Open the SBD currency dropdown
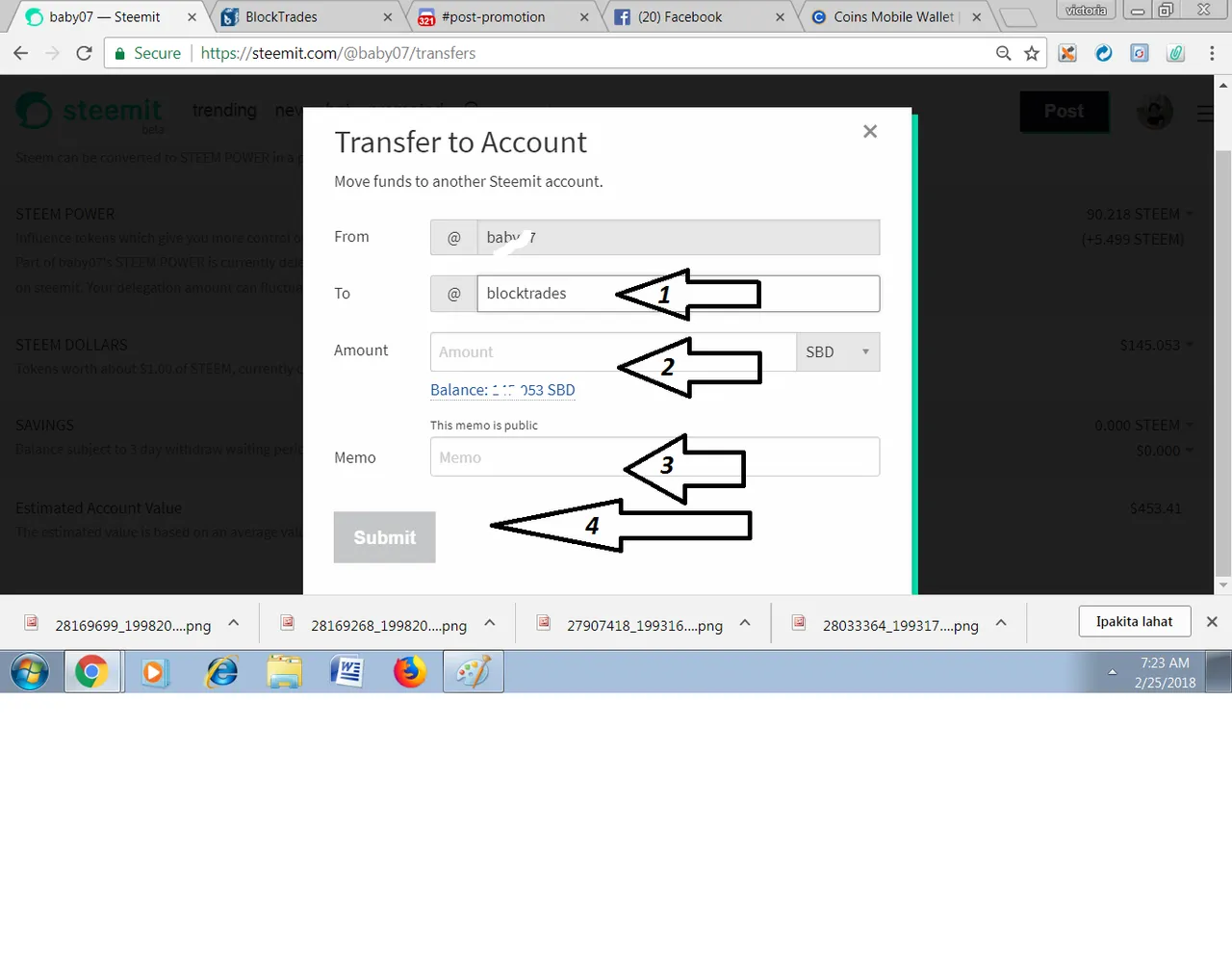Viewport: 1232px width, 960px height. [x=838, y=352]
